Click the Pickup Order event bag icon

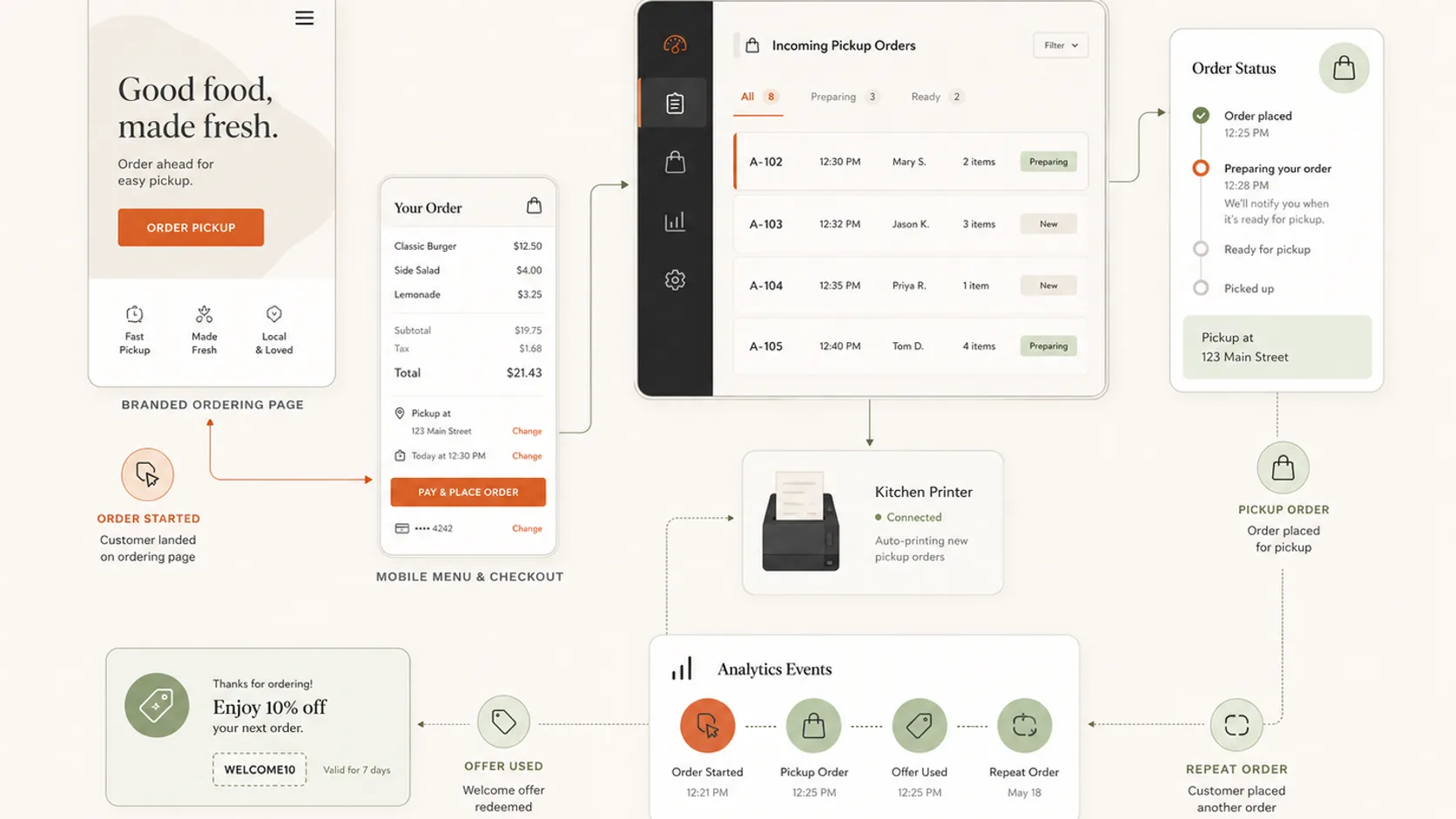[813, 725]
